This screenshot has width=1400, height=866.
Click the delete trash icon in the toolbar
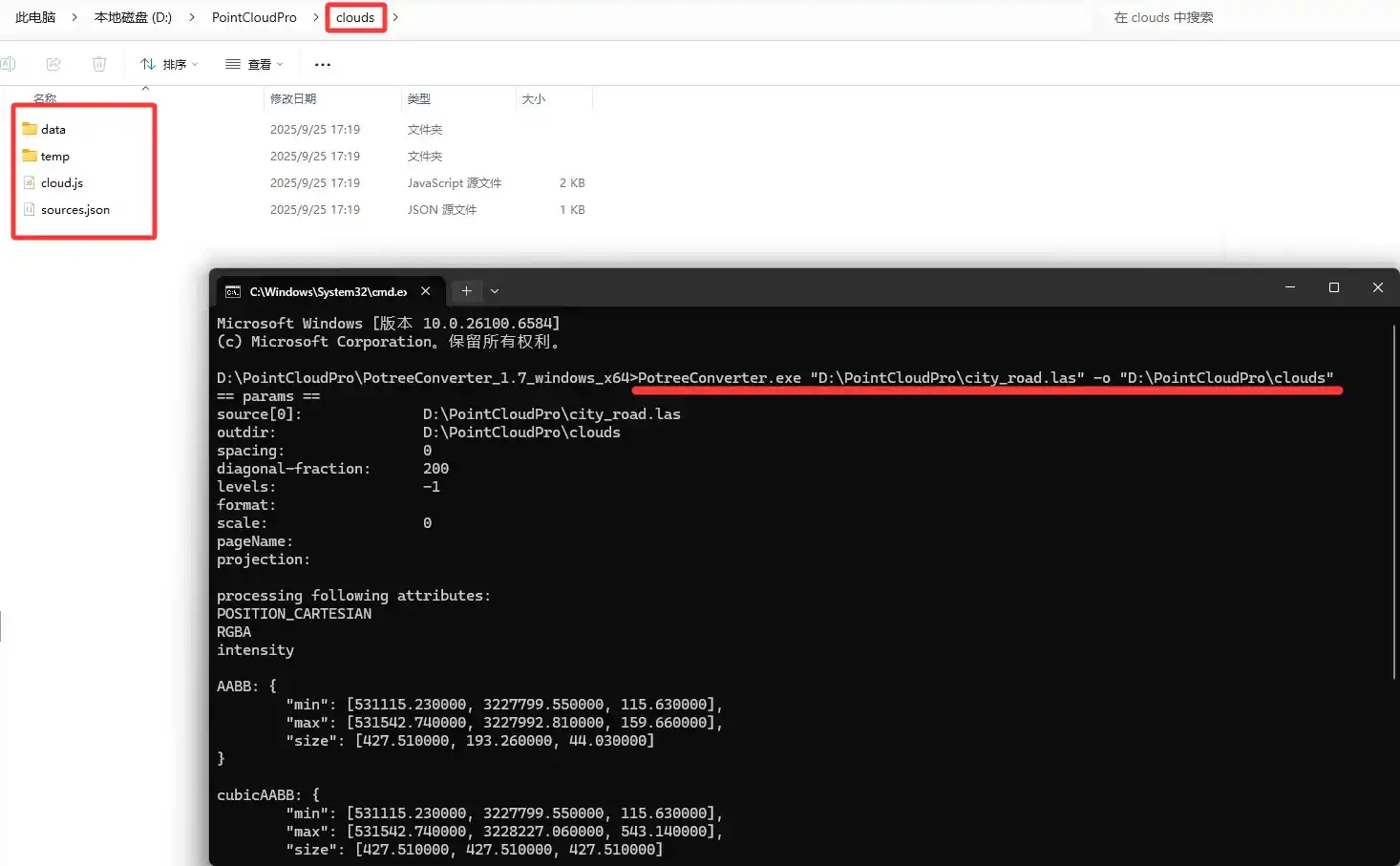pyautogui.click(x=98, y=63)
